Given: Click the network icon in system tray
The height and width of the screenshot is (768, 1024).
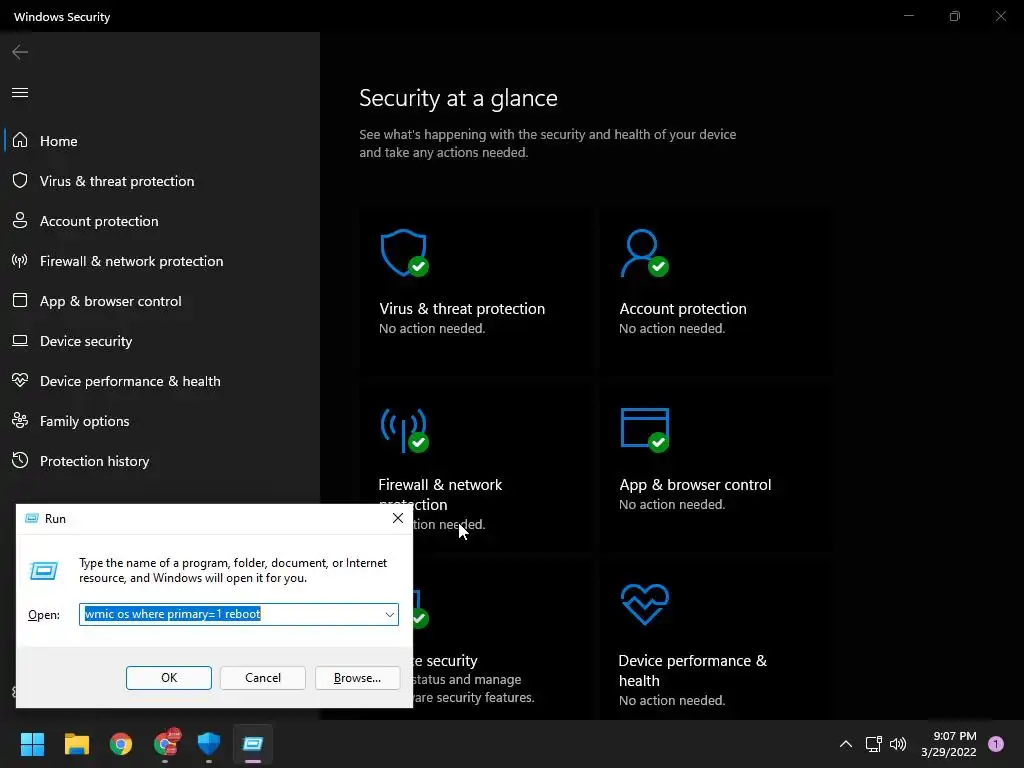Looking at the screenshot, I should (x=873, y=744).
